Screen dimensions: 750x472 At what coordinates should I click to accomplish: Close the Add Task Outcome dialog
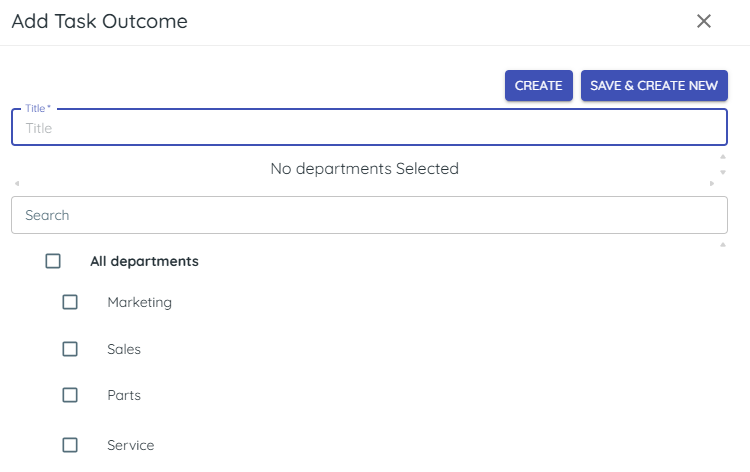704,21
